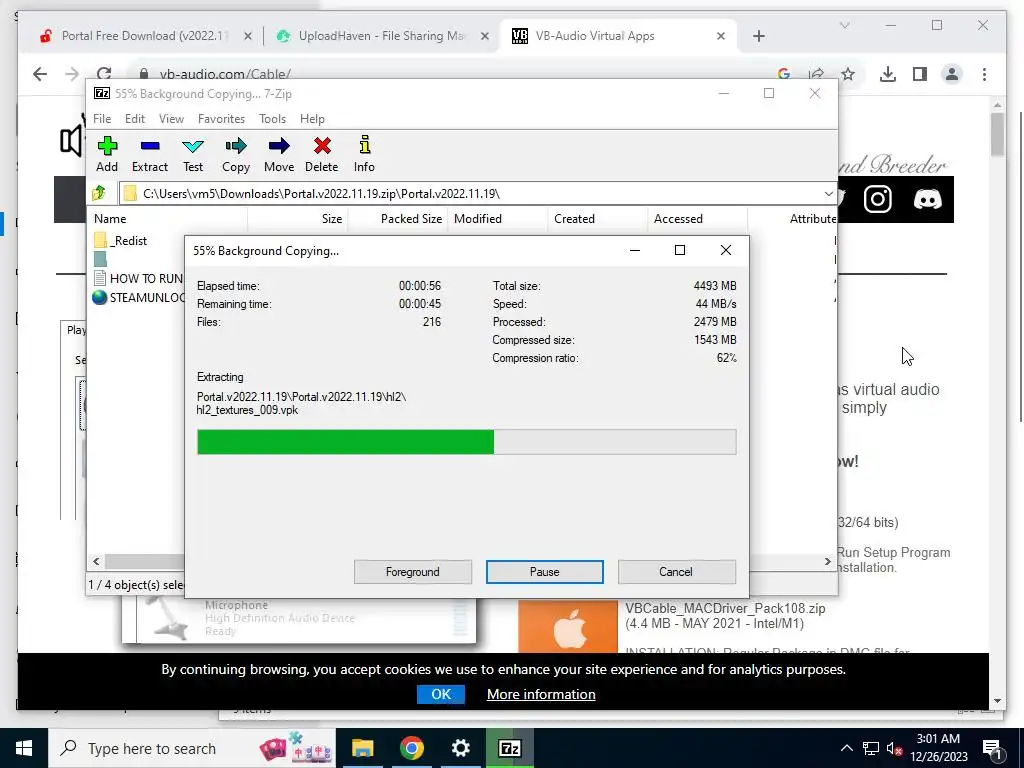The height and width of the screenshot is (768, 1024).
Task: Click the Test toolbar icon
Action: coord(193,154)
